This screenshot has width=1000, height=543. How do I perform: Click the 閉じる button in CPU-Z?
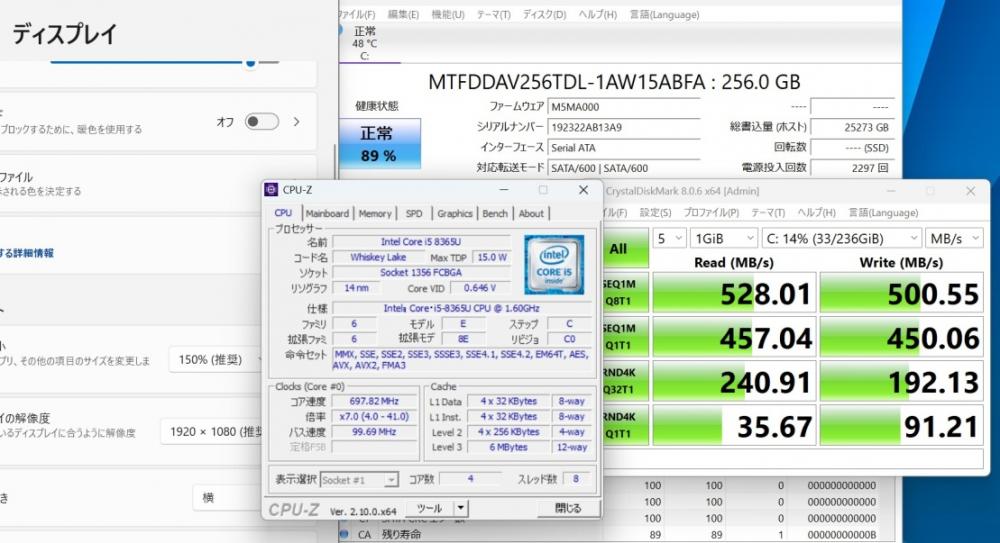coord(568,508)
